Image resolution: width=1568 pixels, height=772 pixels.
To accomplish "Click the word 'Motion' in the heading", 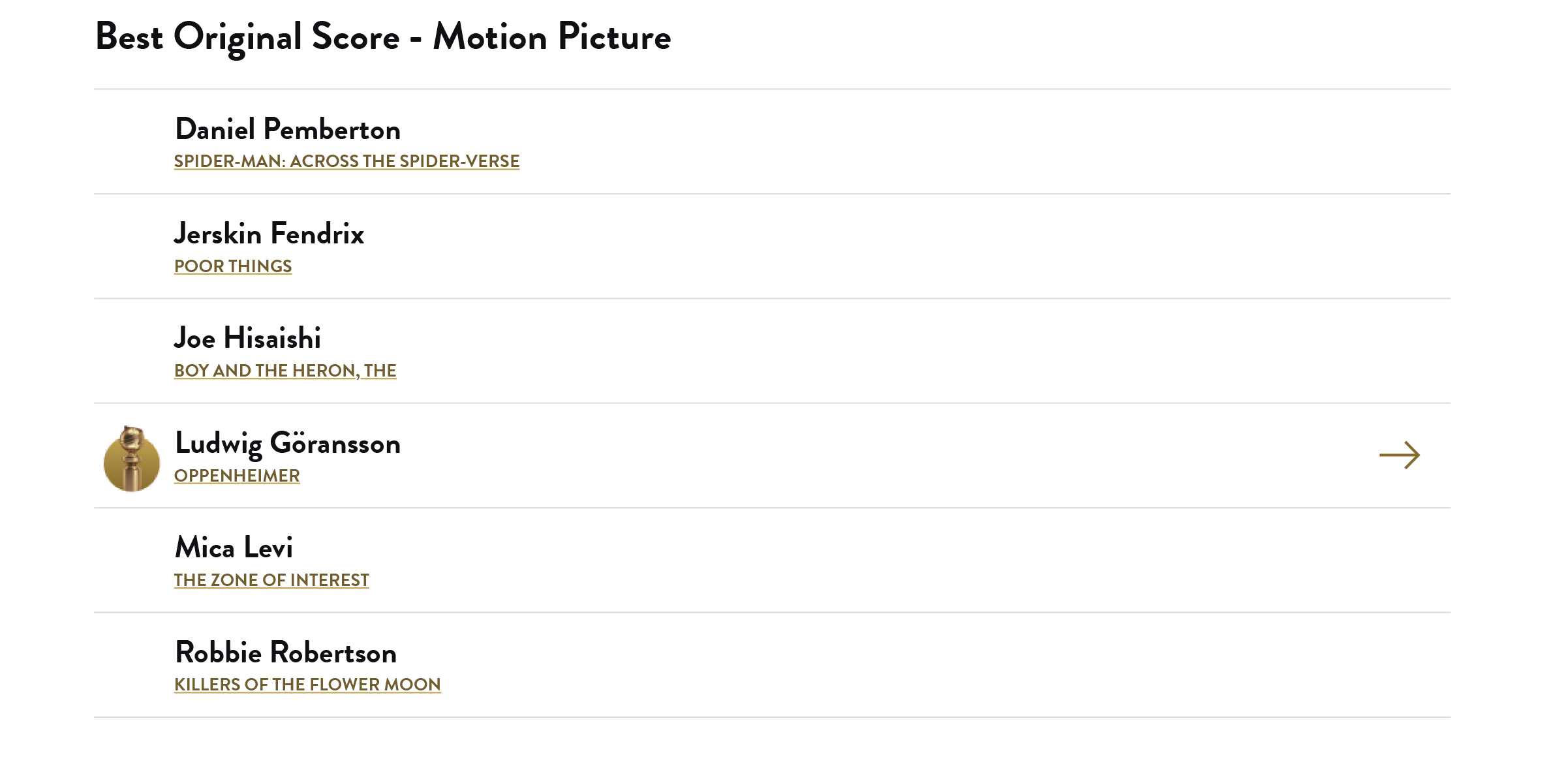I will 490,37.
